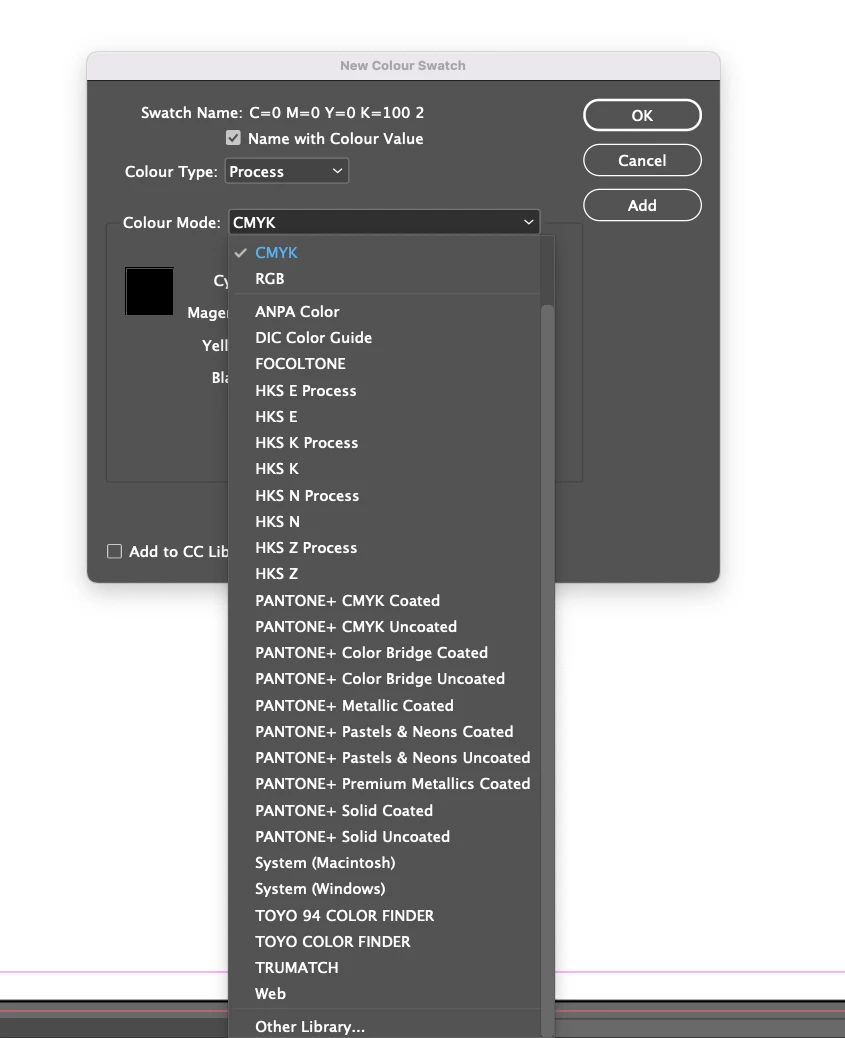Select RGB colour mode

click(x=384, y=279)
